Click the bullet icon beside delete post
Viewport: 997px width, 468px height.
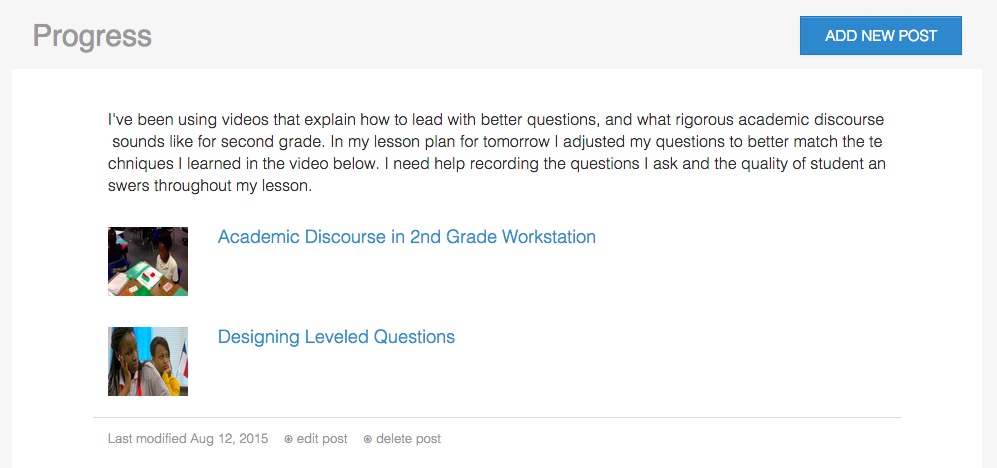(x=367, y=439)
